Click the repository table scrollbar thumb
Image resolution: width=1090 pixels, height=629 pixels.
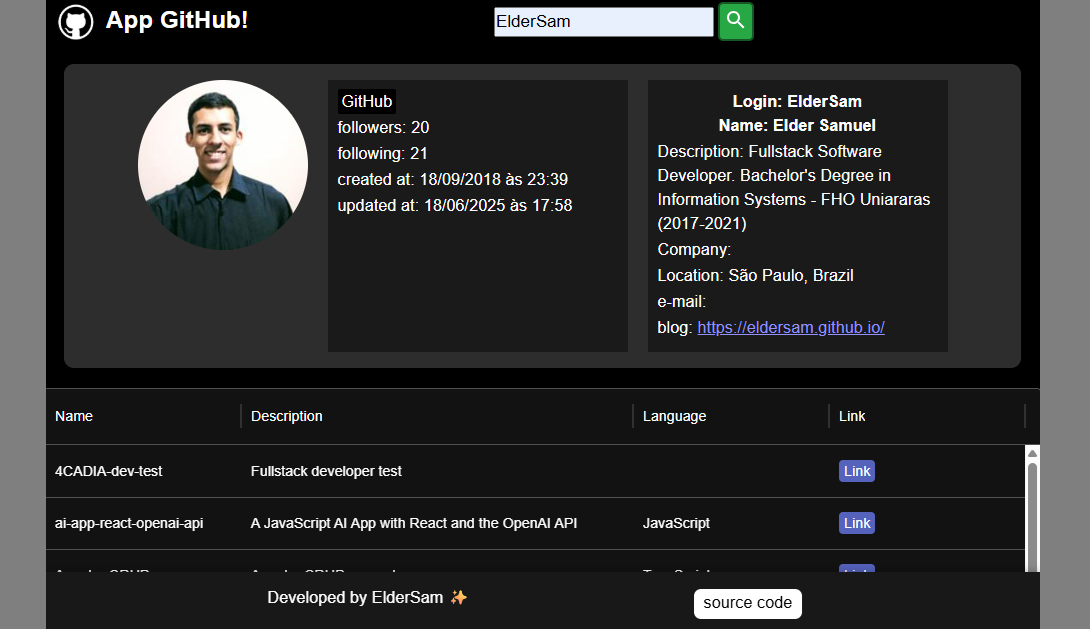tap(1032, 517)
